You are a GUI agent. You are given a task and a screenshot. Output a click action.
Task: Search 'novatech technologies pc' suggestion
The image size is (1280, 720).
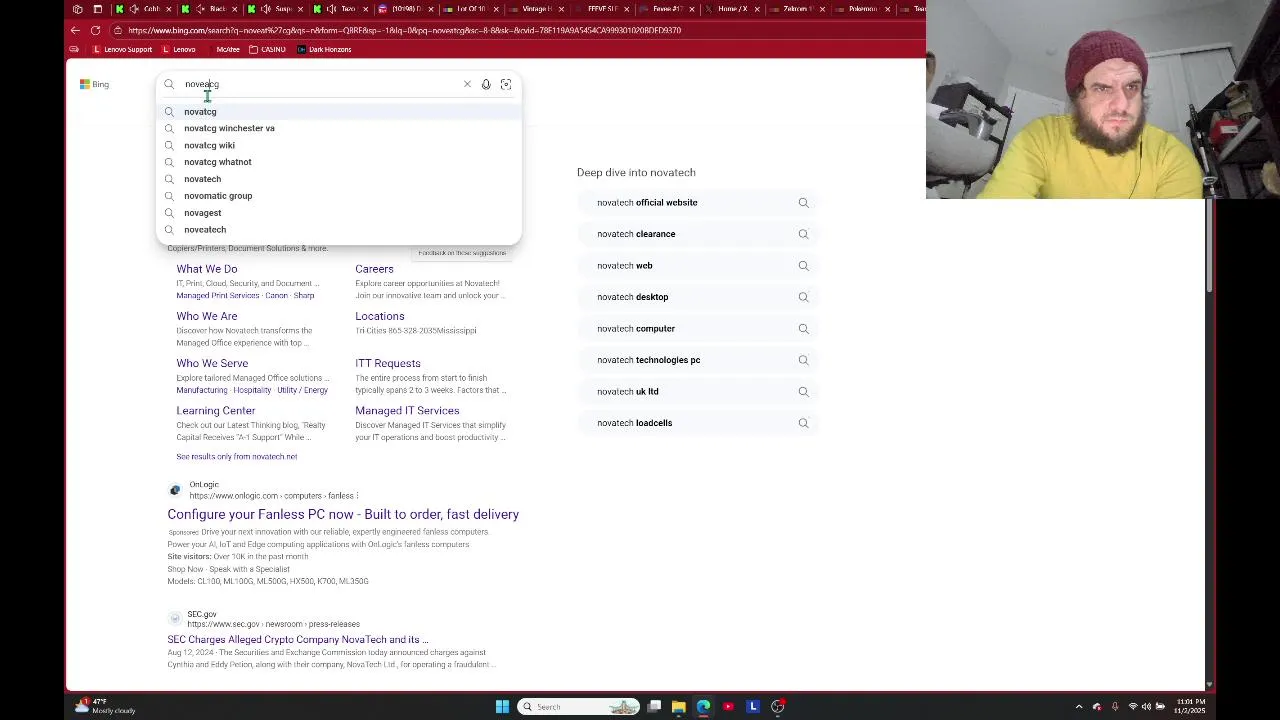[x=698, y=360]
